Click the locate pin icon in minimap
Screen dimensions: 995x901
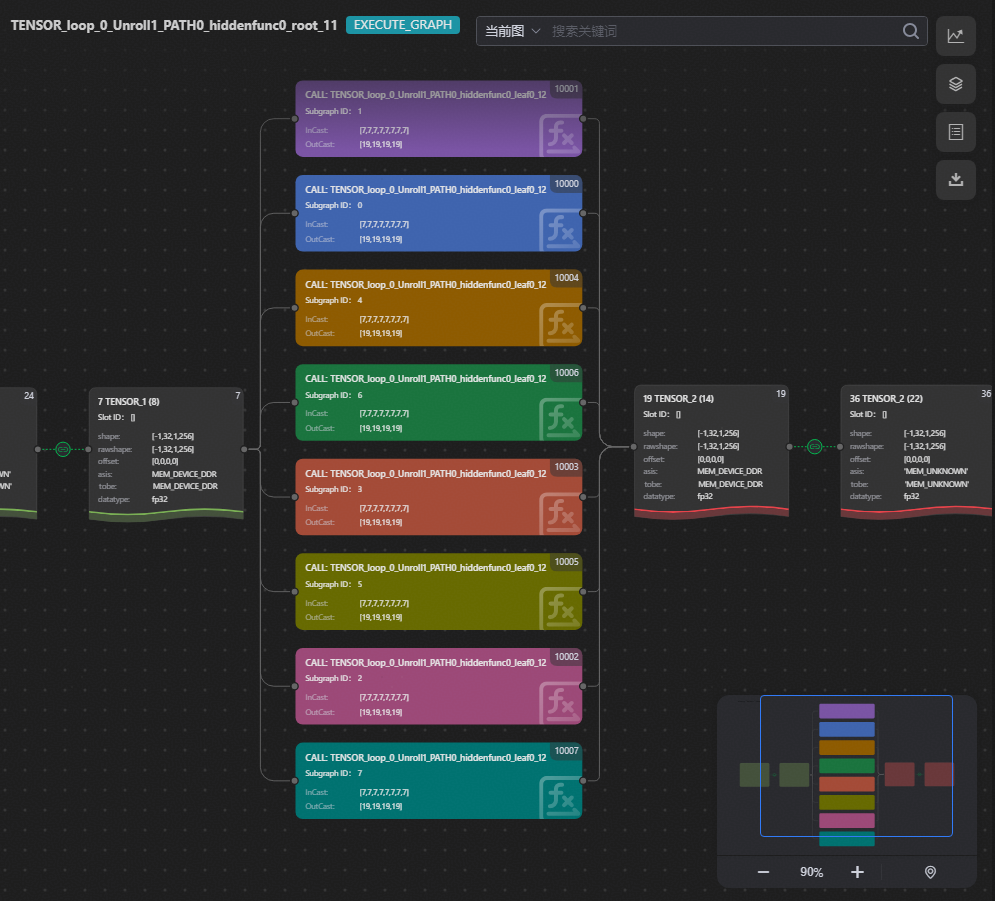click(930, 872)
